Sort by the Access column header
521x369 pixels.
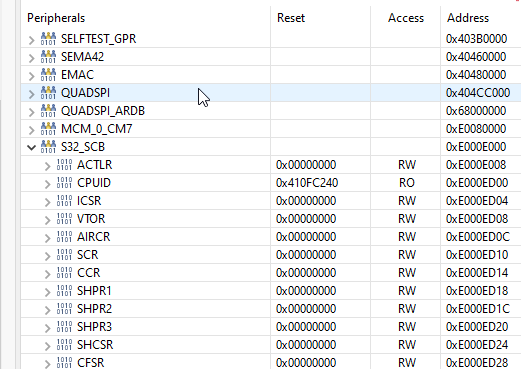tap(406, 18)
